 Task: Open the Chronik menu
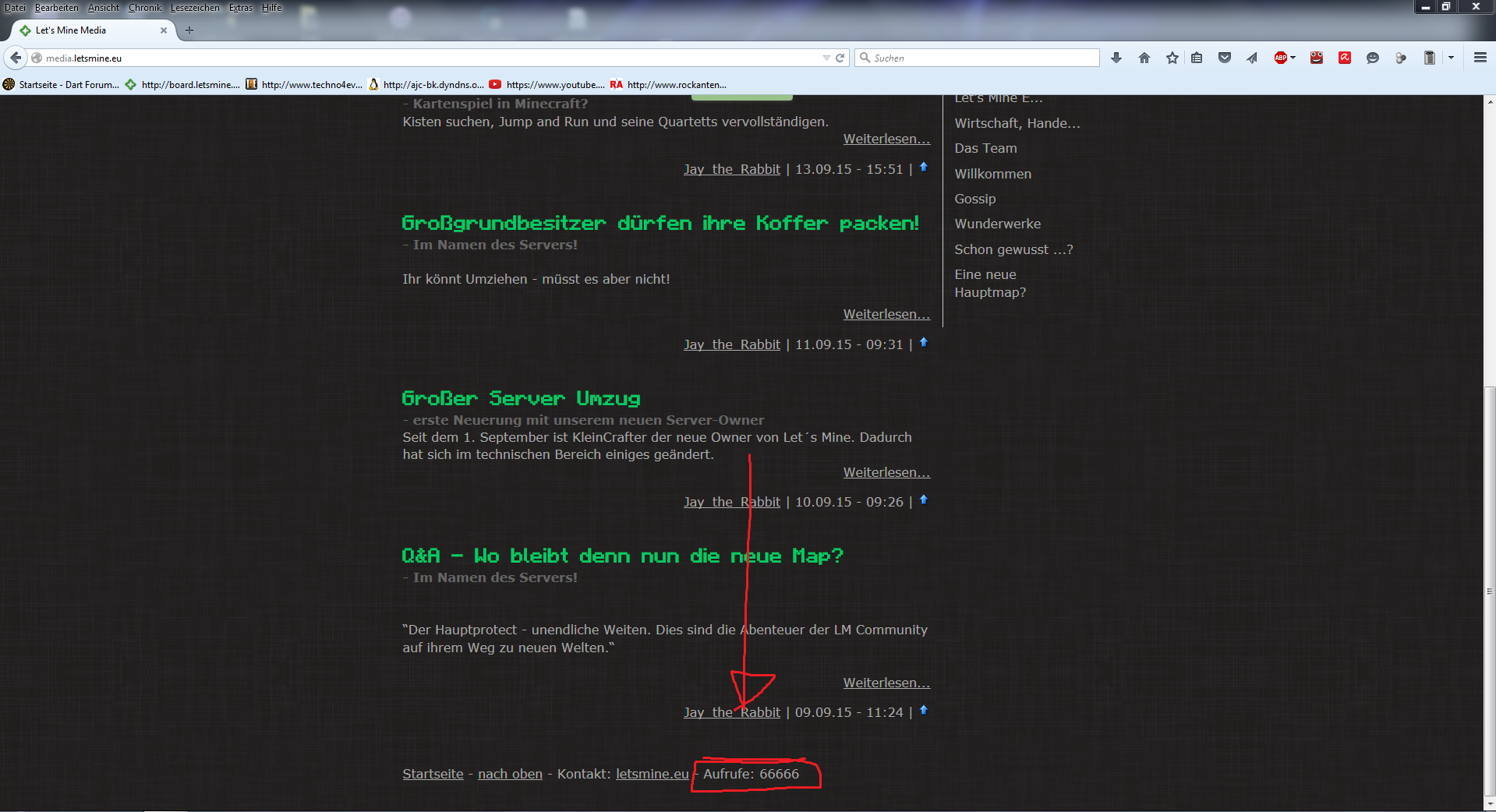click(x=145, y=8)
